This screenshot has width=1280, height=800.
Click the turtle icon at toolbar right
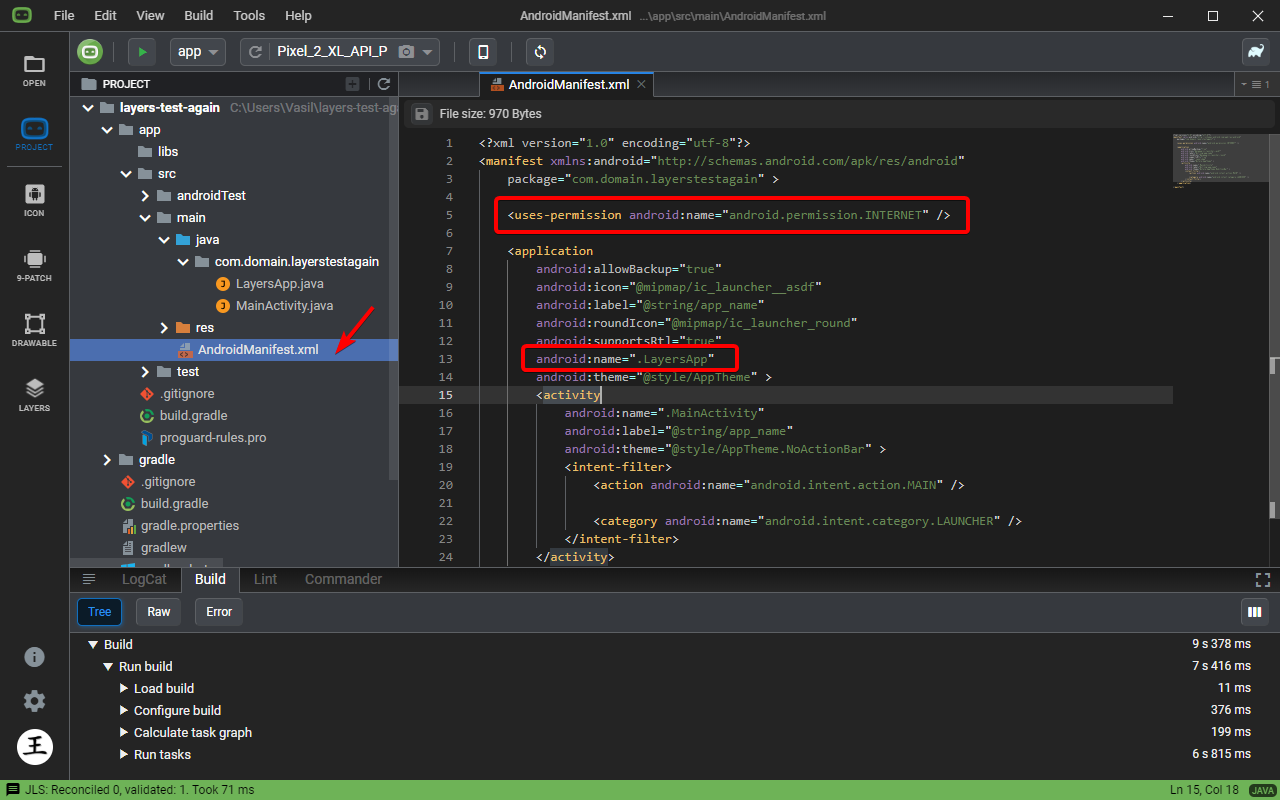pyautogui.click(x=1255, y=52)
